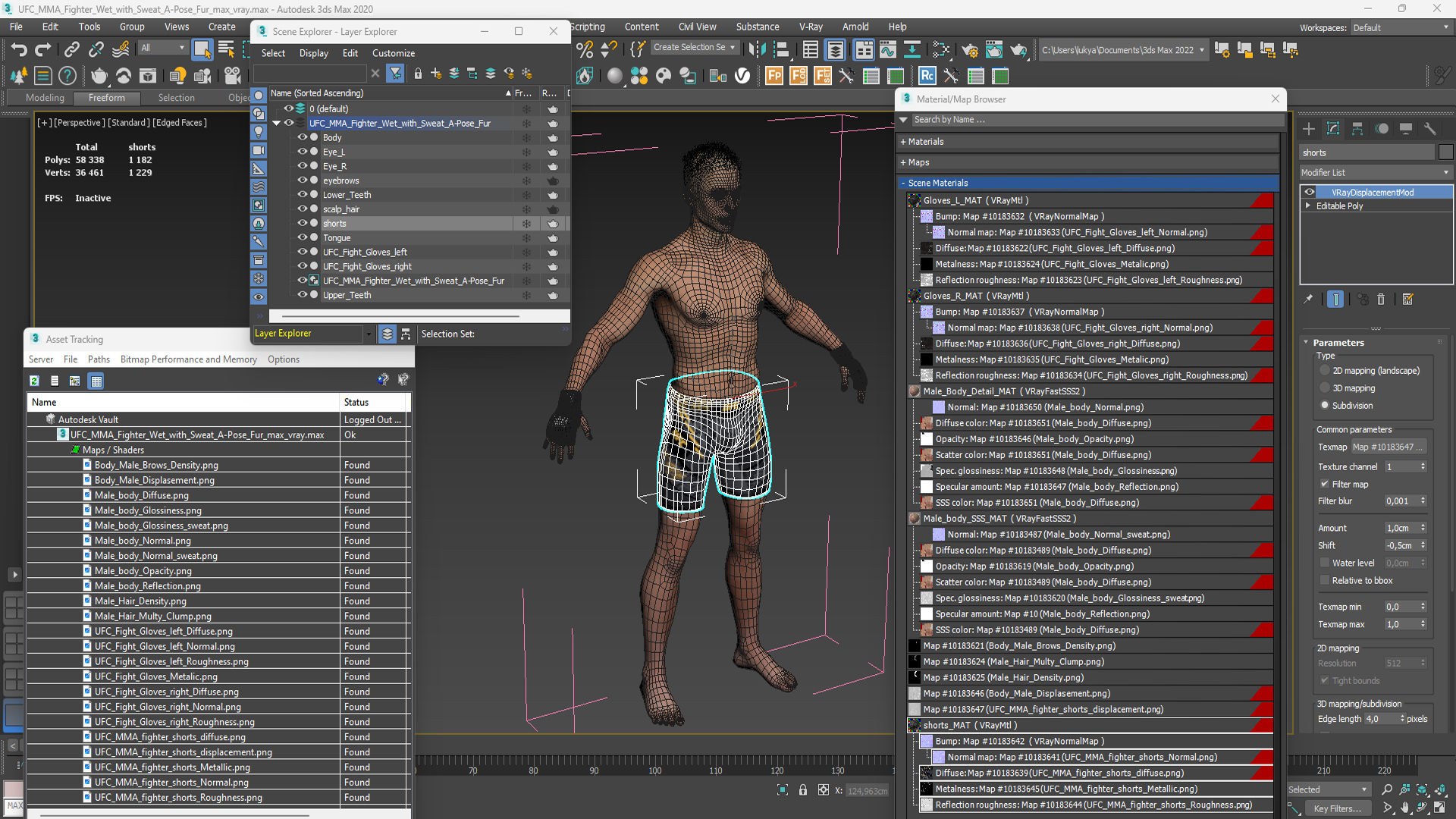
Task: Open Utilities wrench panel tab
Action: (x=1430, y=129)
